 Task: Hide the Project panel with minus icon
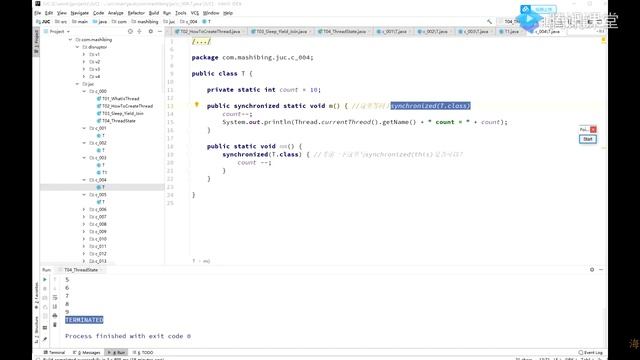[160, 31]
